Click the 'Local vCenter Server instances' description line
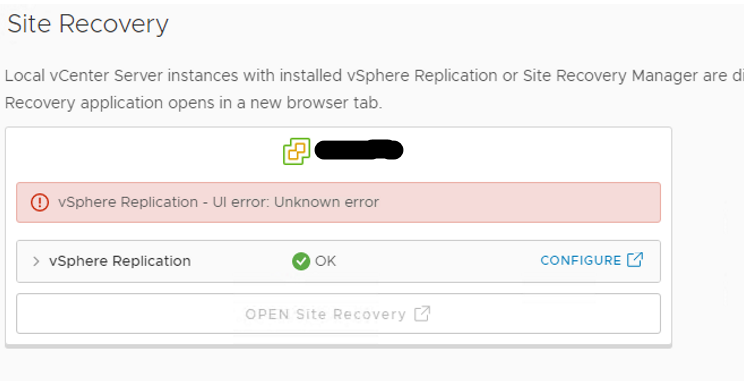Screen dimensions: 744x381 click(374, 76)
